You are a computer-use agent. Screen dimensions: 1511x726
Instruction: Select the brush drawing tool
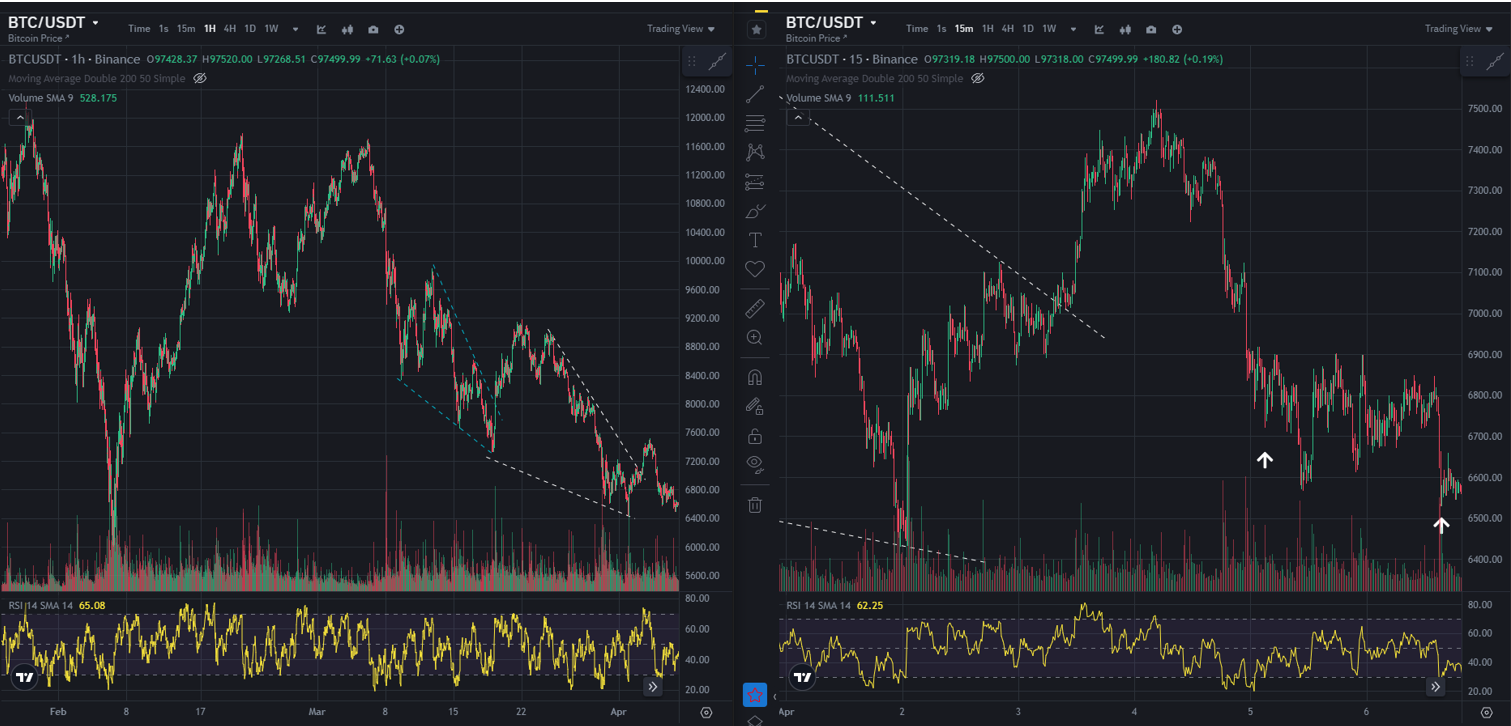pos(755,211)
